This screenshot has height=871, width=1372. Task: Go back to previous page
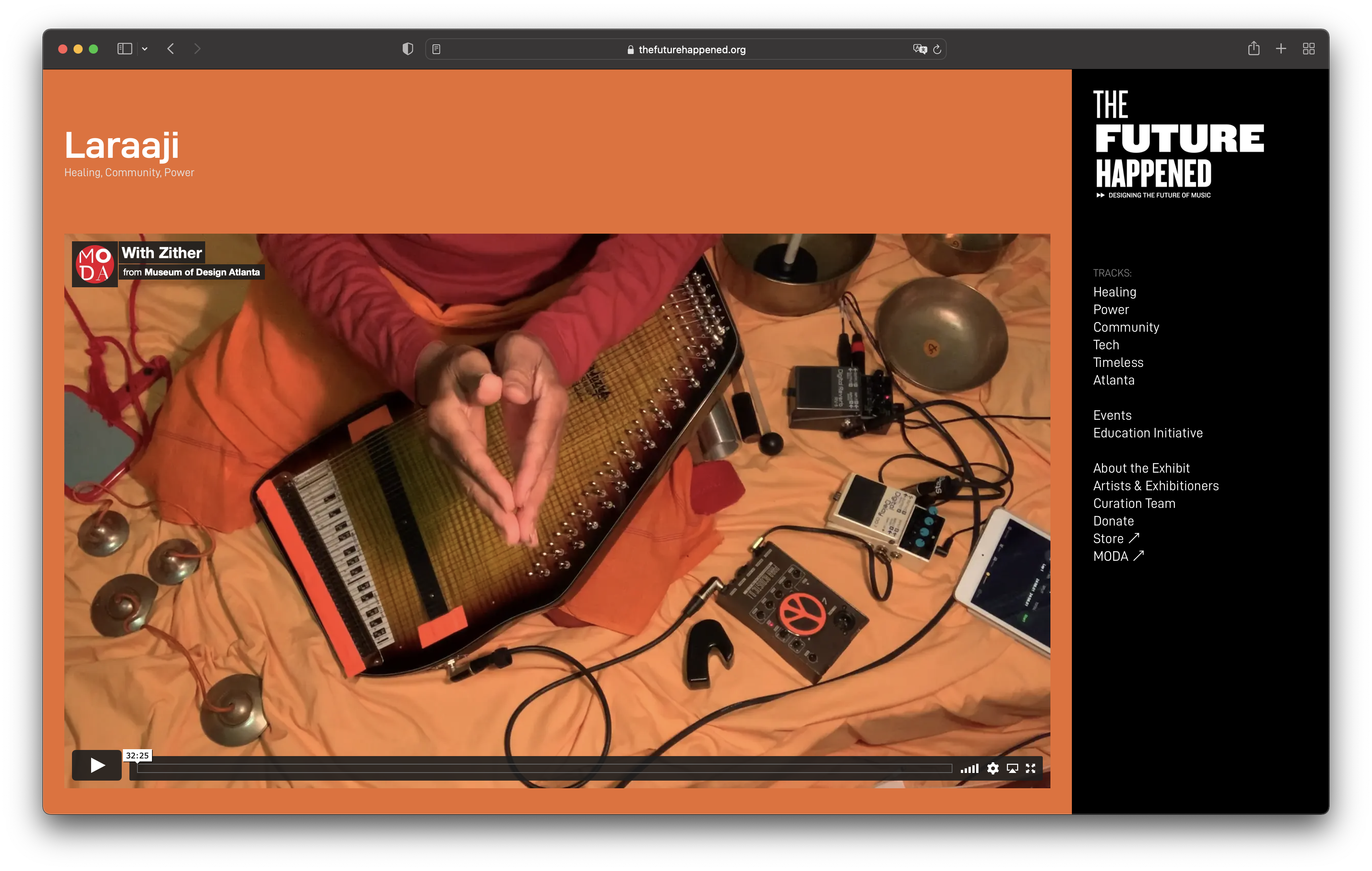(170, 48)
